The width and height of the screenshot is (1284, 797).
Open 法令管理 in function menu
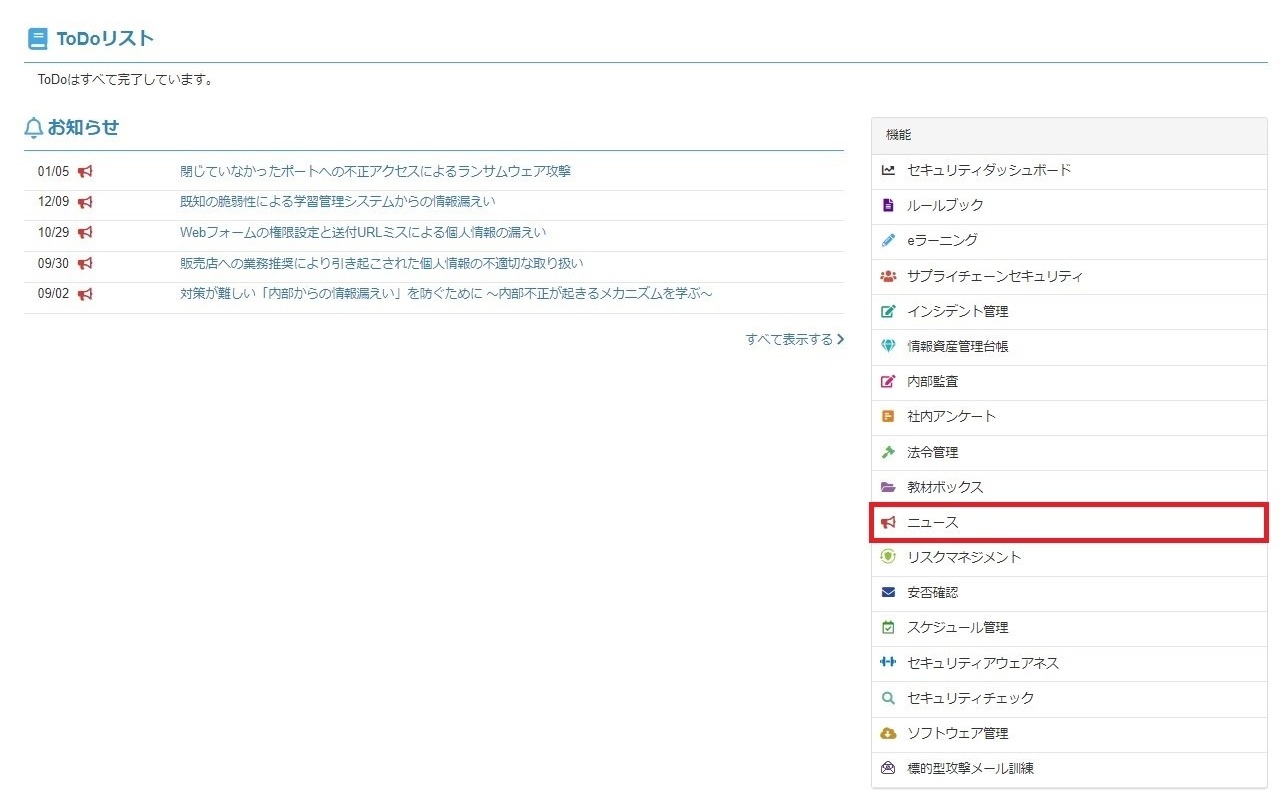click(1069, 452)
